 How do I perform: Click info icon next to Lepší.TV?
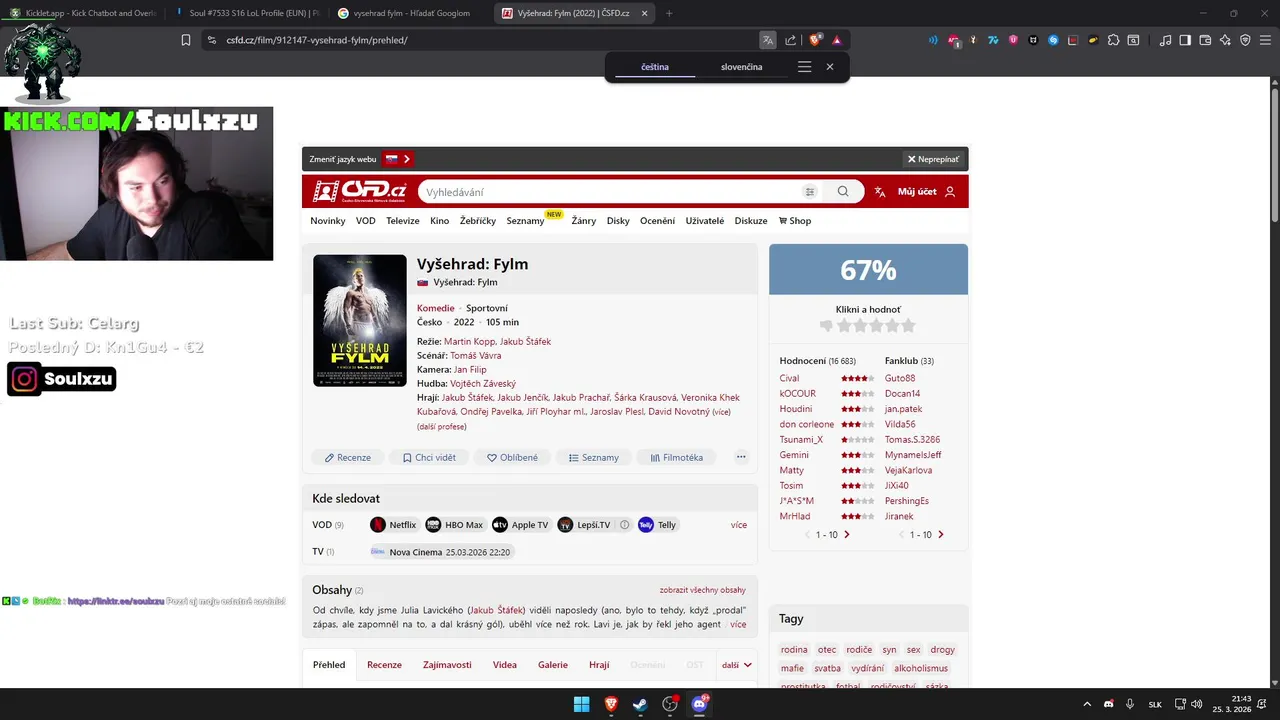click(624, 524)
